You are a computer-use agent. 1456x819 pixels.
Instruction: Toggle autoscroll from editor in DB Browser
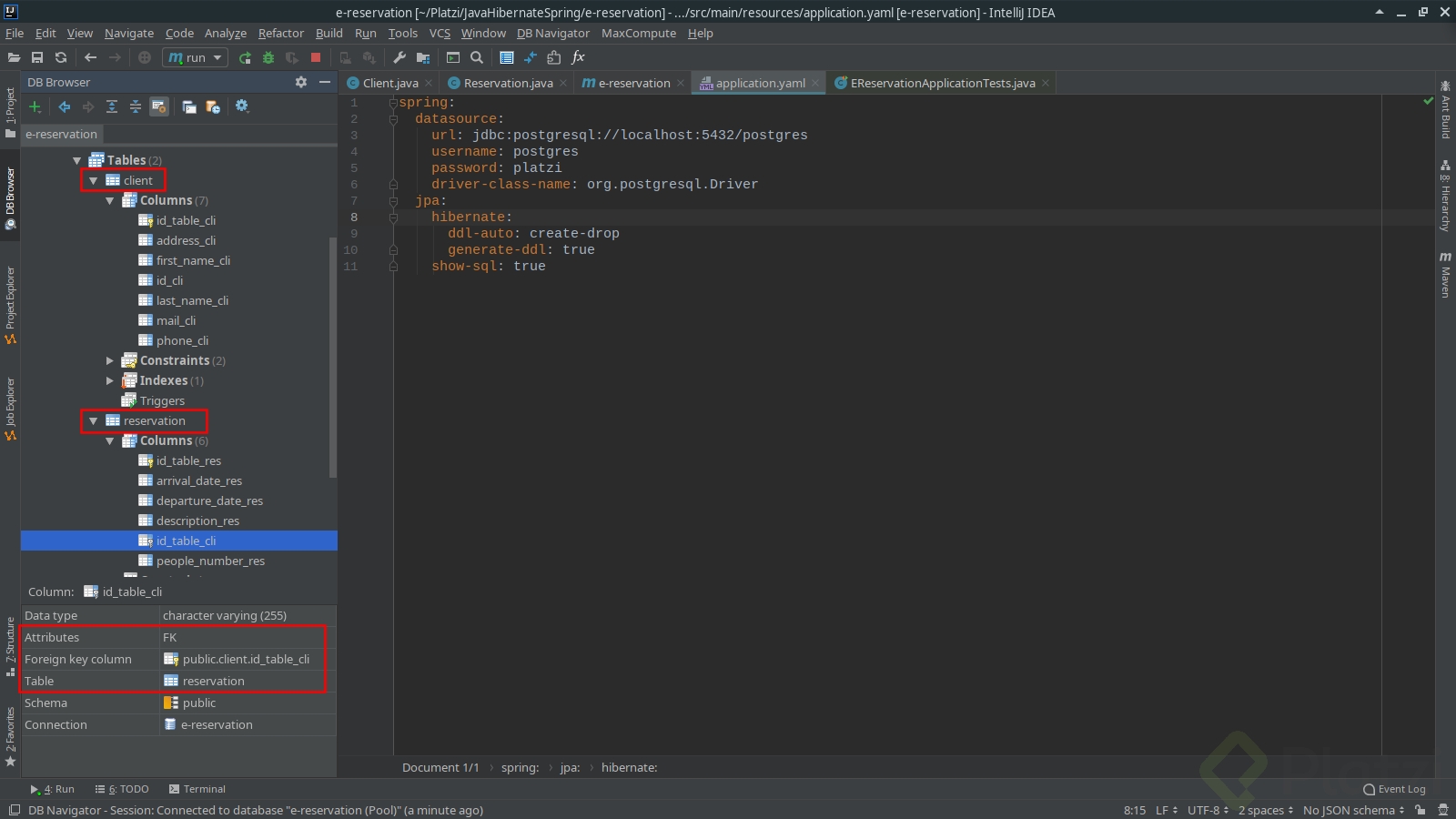[159, 106]
